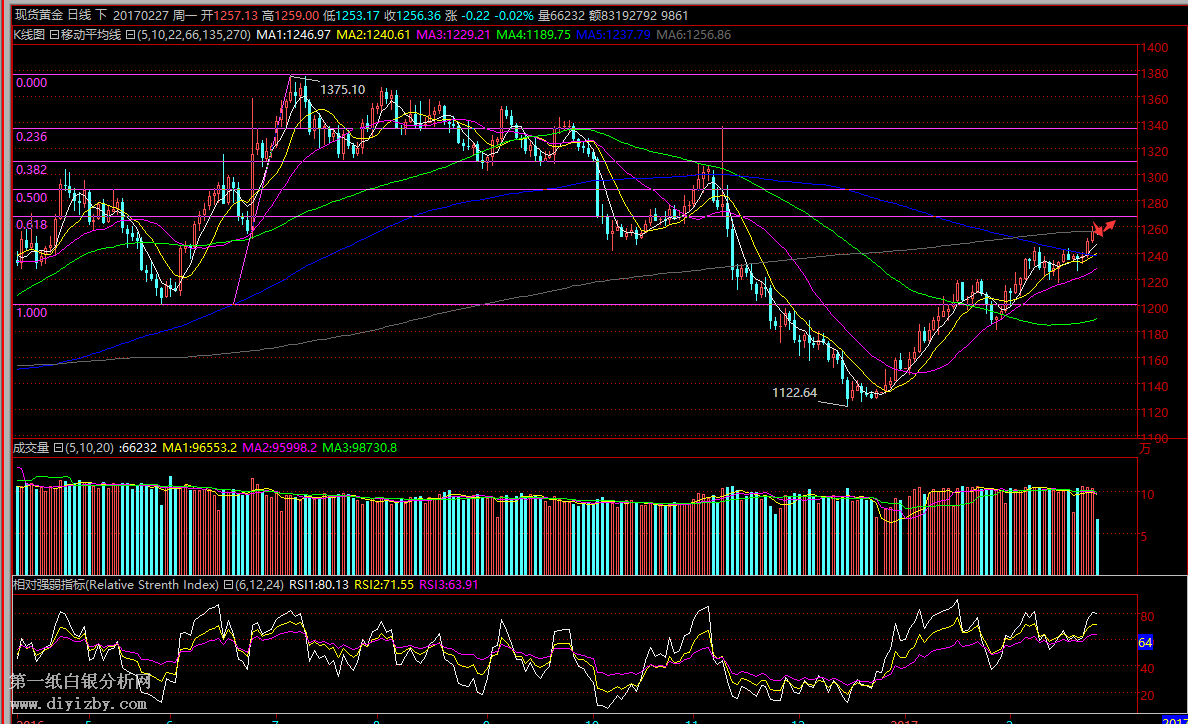
Task: Click the 80 RSI axis label
Action: click(1147, 616)
